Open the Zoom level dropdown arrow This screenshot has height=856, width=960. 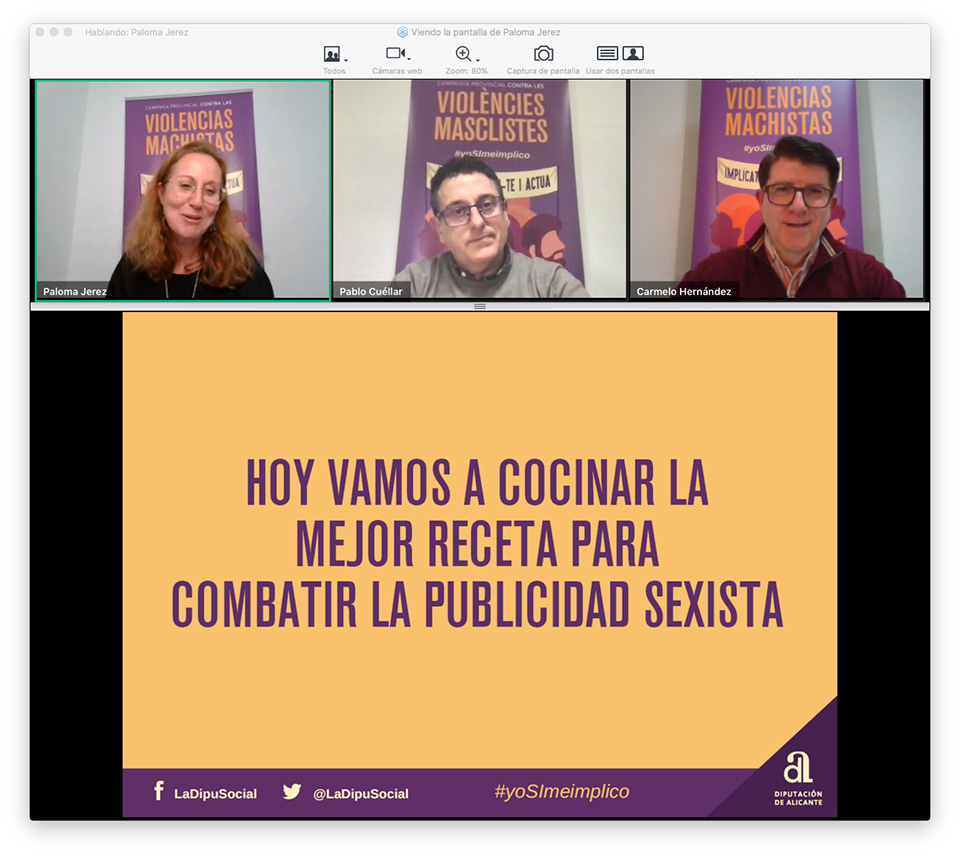477,59
